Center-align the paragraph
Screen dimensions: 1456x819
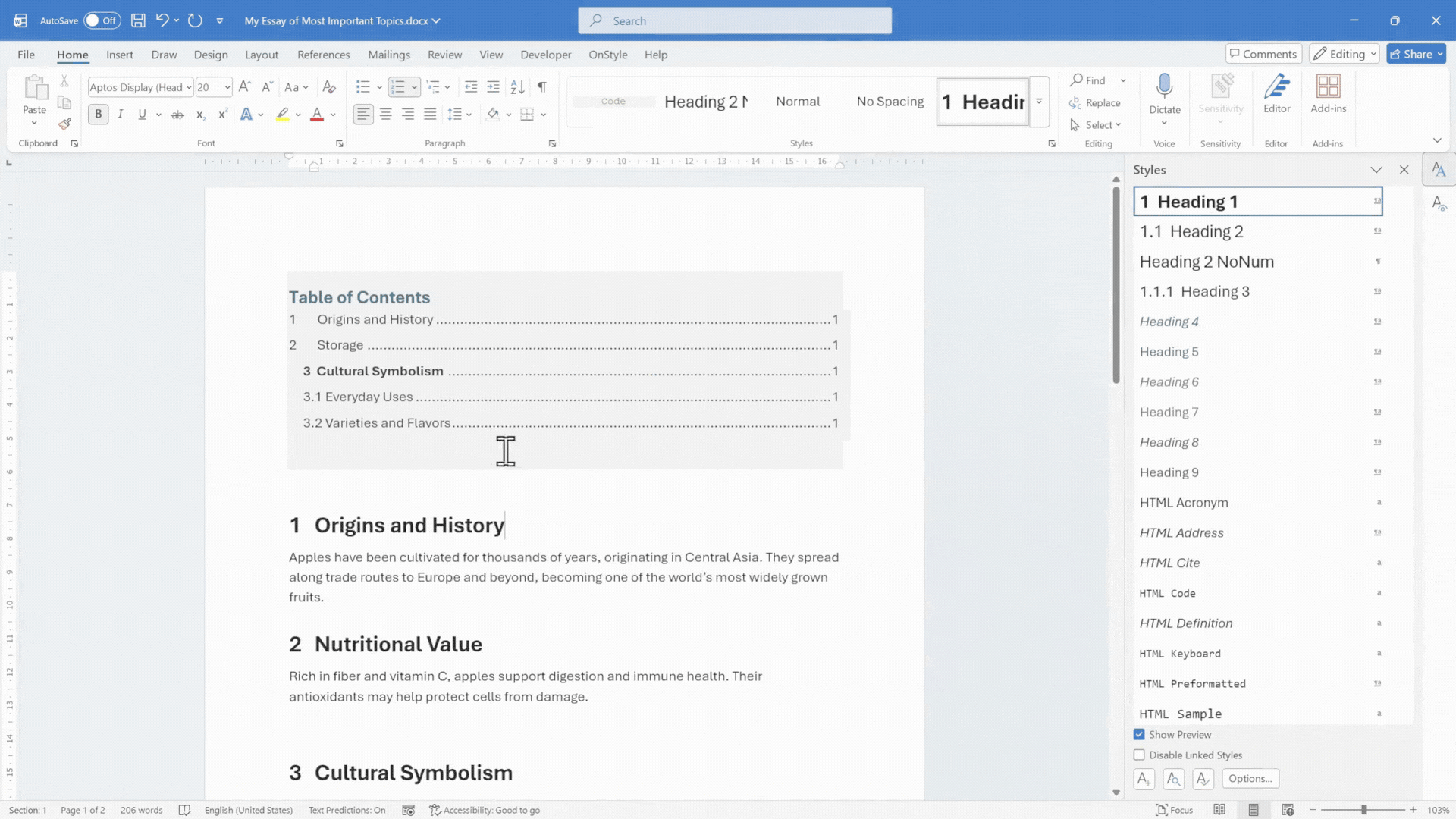385,115
